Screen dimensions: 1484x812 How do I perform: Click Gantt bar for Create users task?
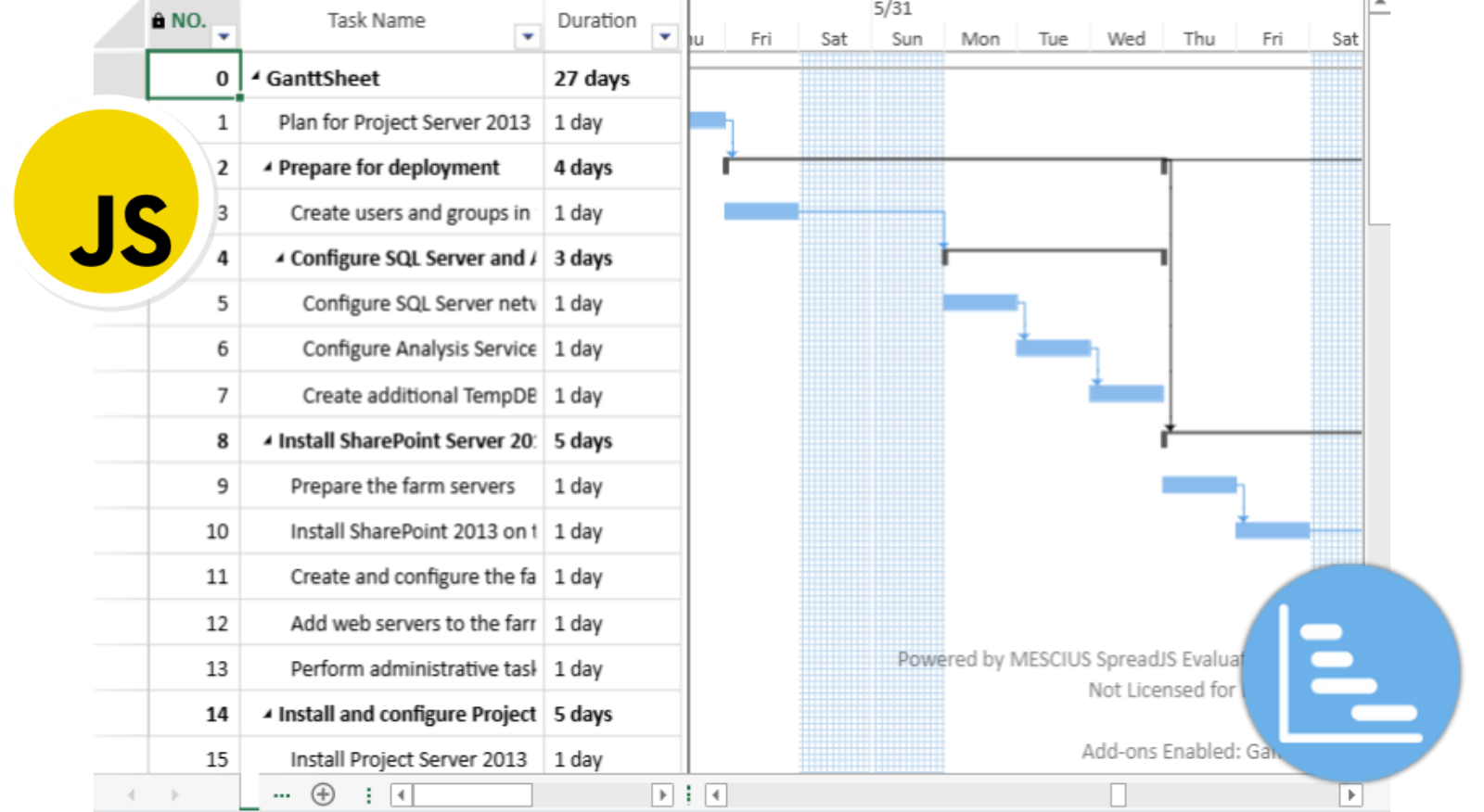click(761, 211)
